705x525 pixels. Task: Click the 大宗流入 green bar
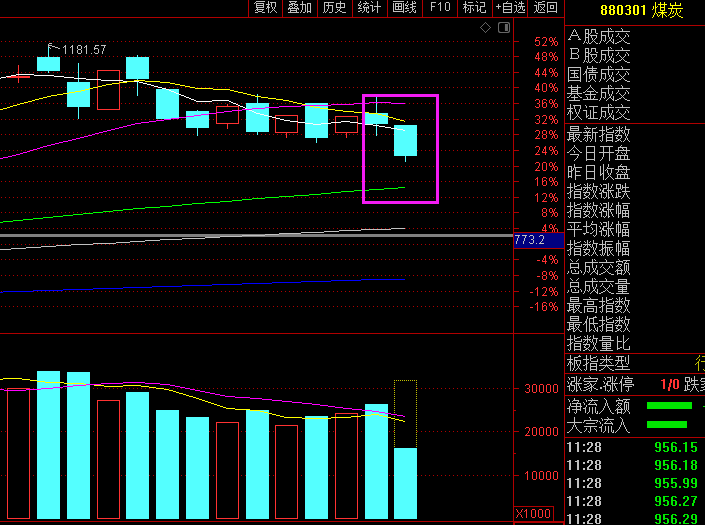click(x=667, y=424)
